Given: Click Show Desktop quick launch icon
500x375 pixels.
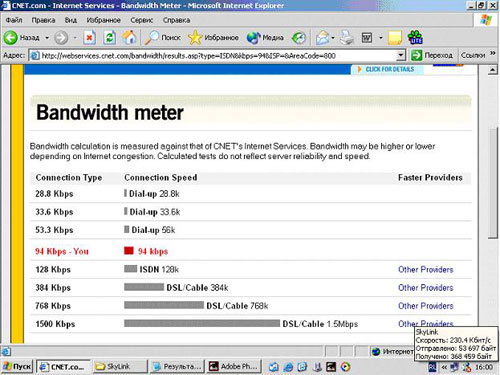Looking at the screenshot, I should [274, 367].
